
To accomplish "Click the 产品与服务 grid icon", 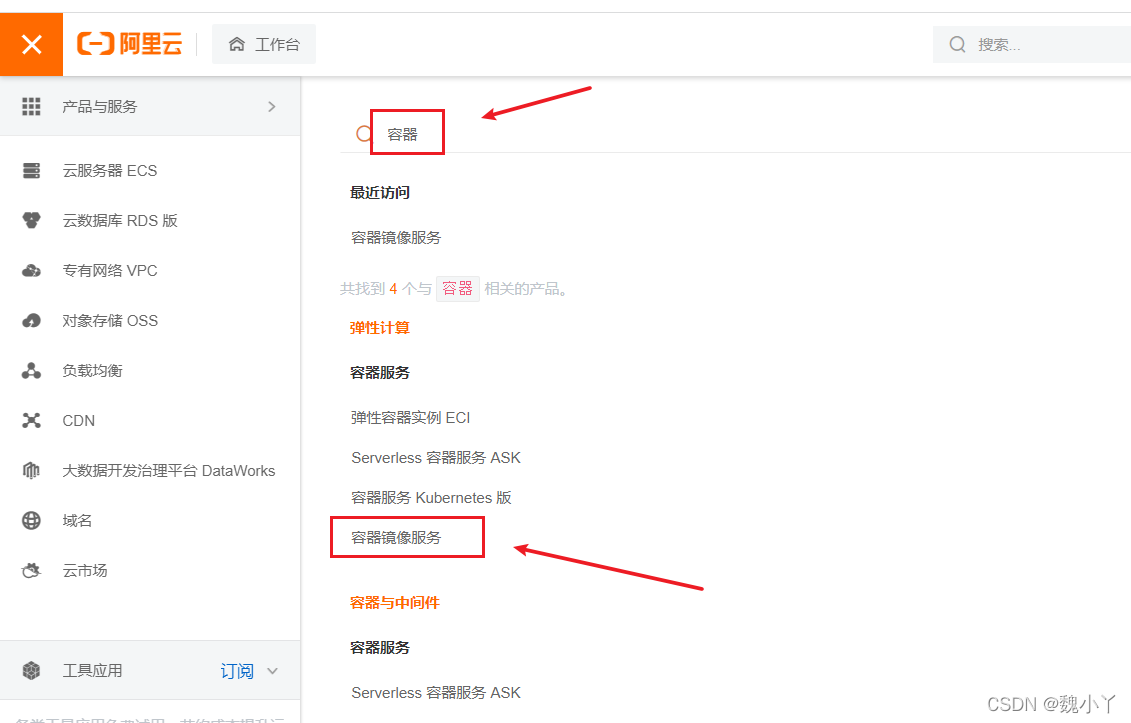I will 31,107.
